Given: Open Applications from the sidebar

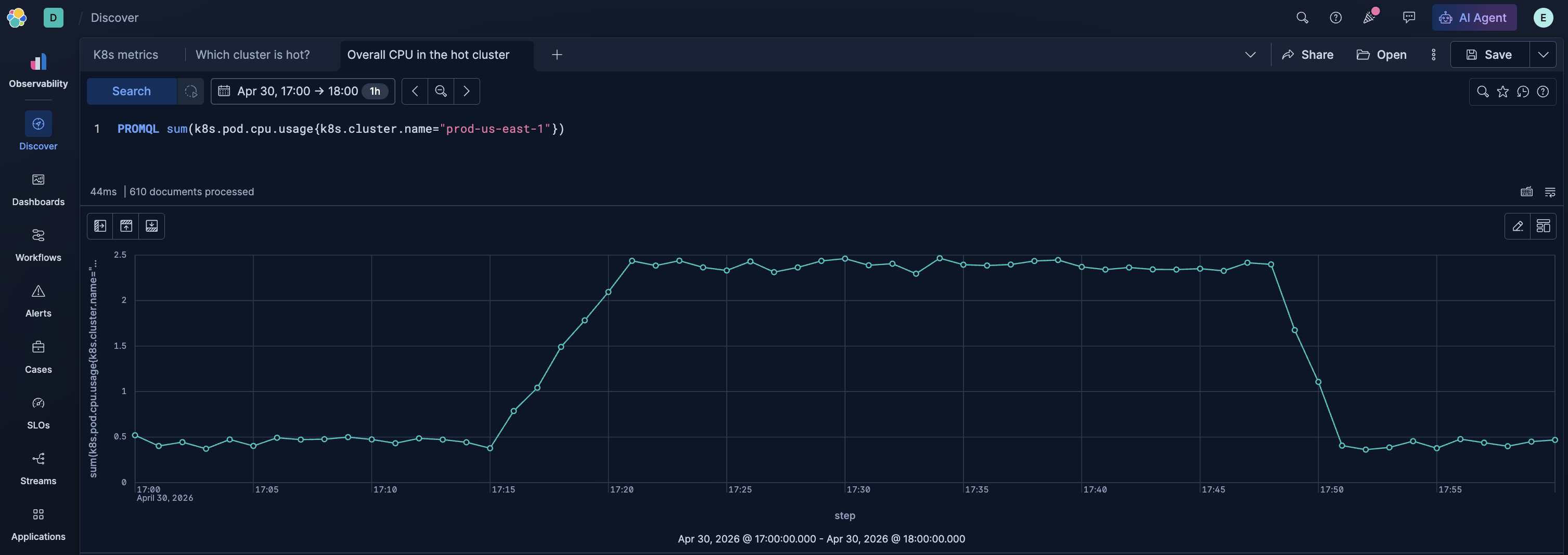Looking at the screenshot, I should coord(38,524).
